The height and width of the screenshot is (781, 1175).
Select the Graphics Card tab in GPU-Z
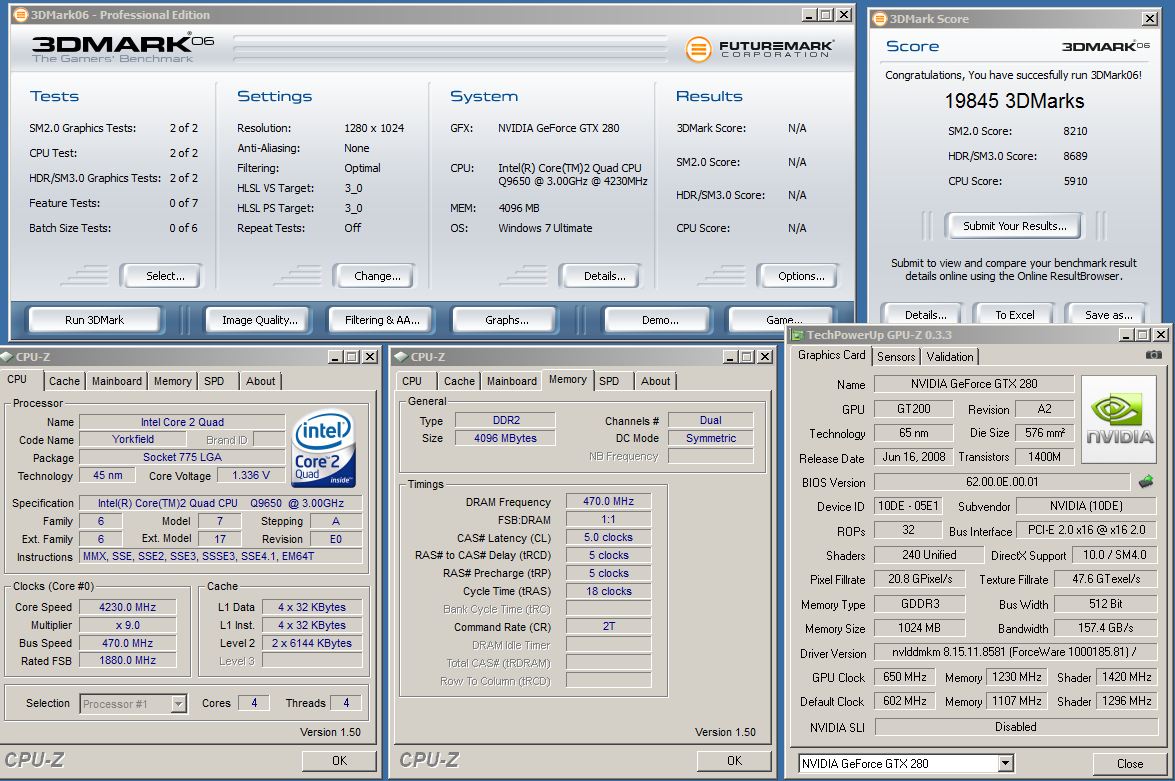[x=832, y=355]
